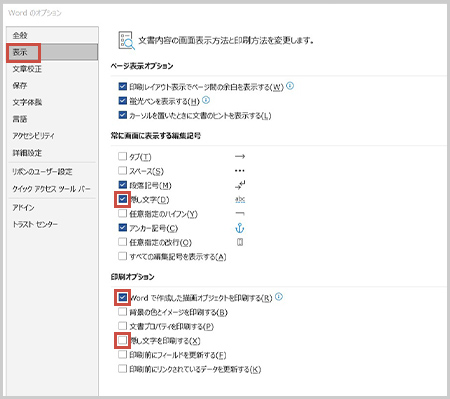
Task: Open the 言語 options category
Action: tap(52, 119)
